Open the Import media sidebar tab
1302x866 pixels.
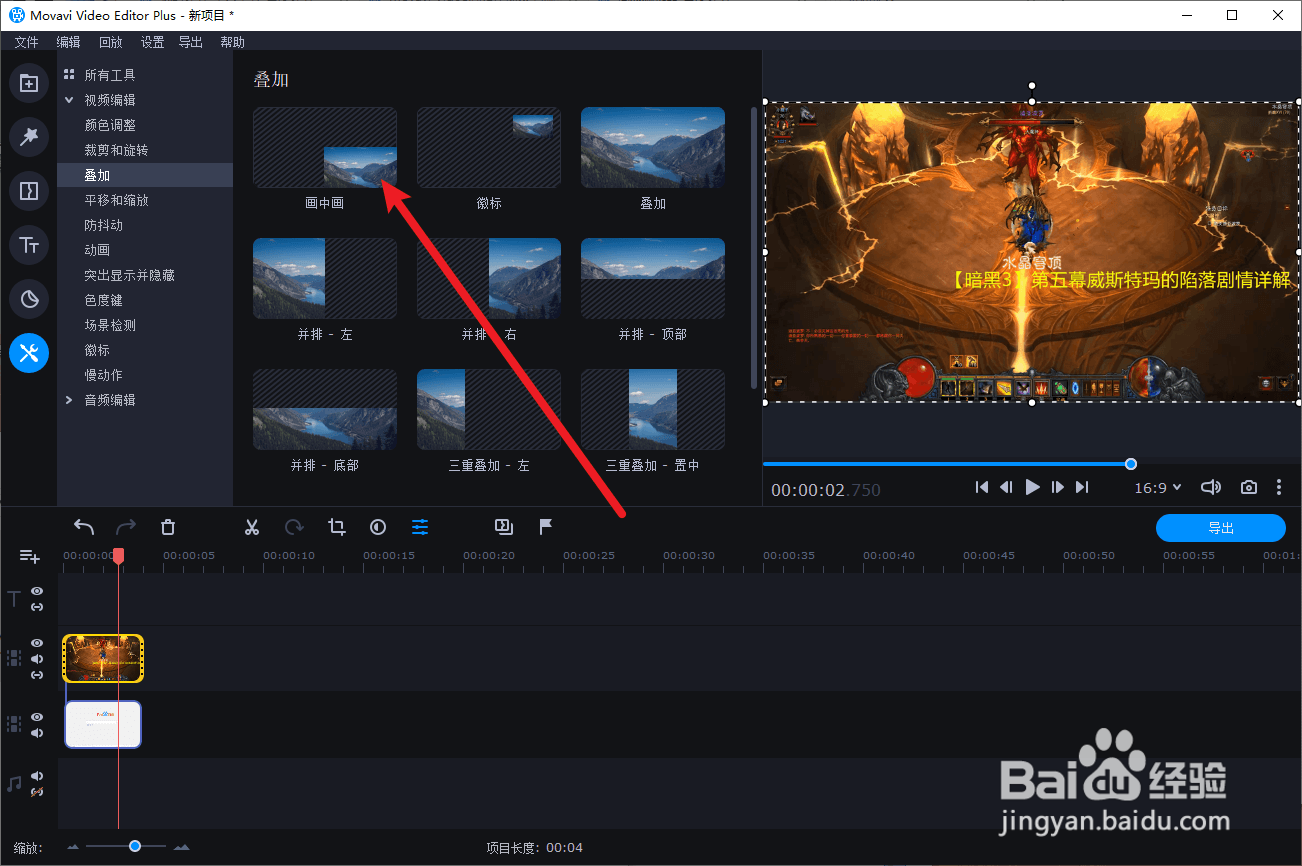pyautogui.click(x=29, y=84)
